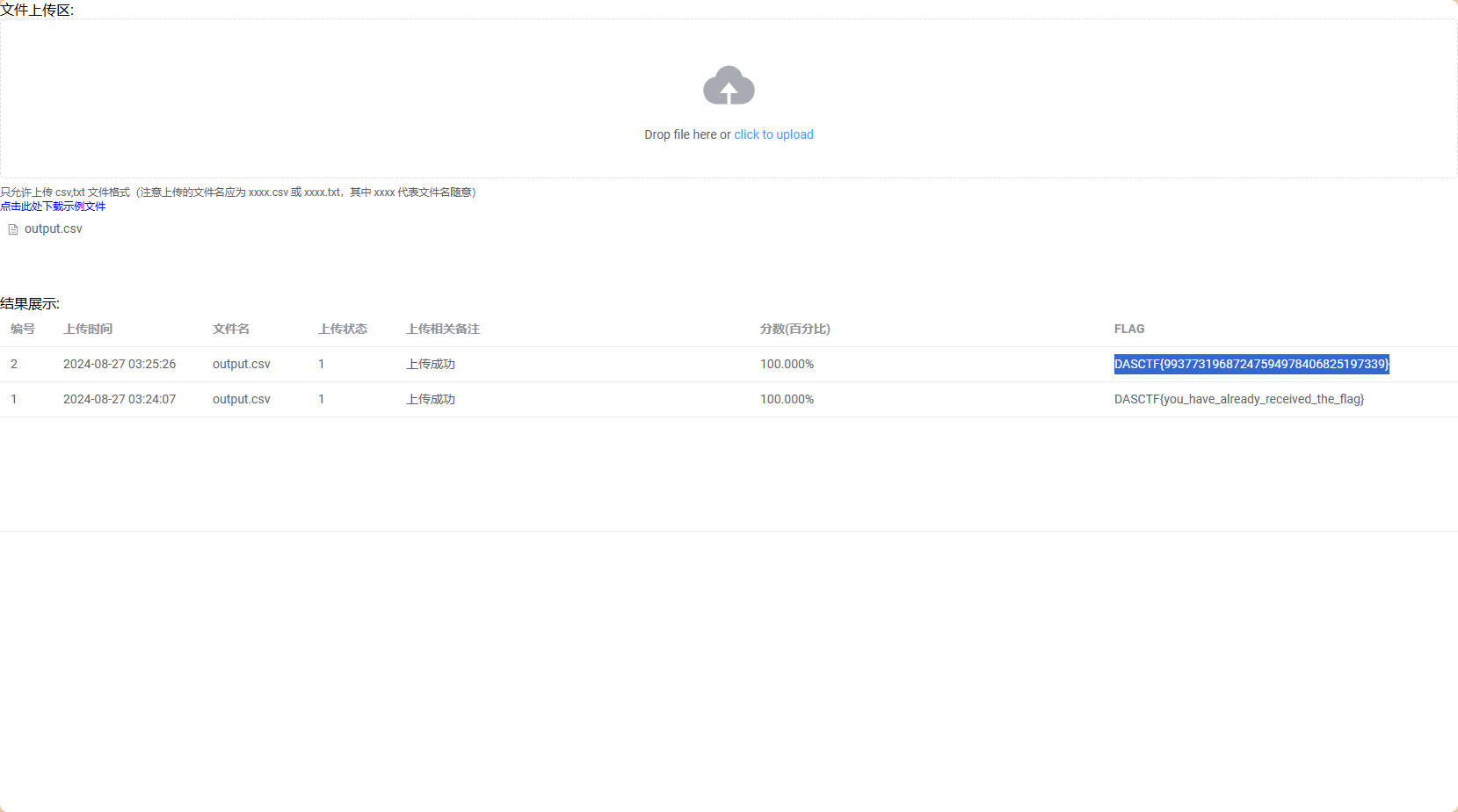1458x812 pixels.
Task: Click the document icon beside output.csv
Action: point(13,229)
